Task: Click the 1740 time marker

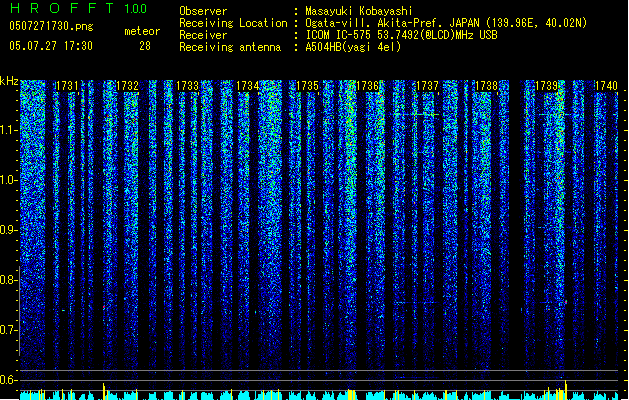Action: point(606,86)
